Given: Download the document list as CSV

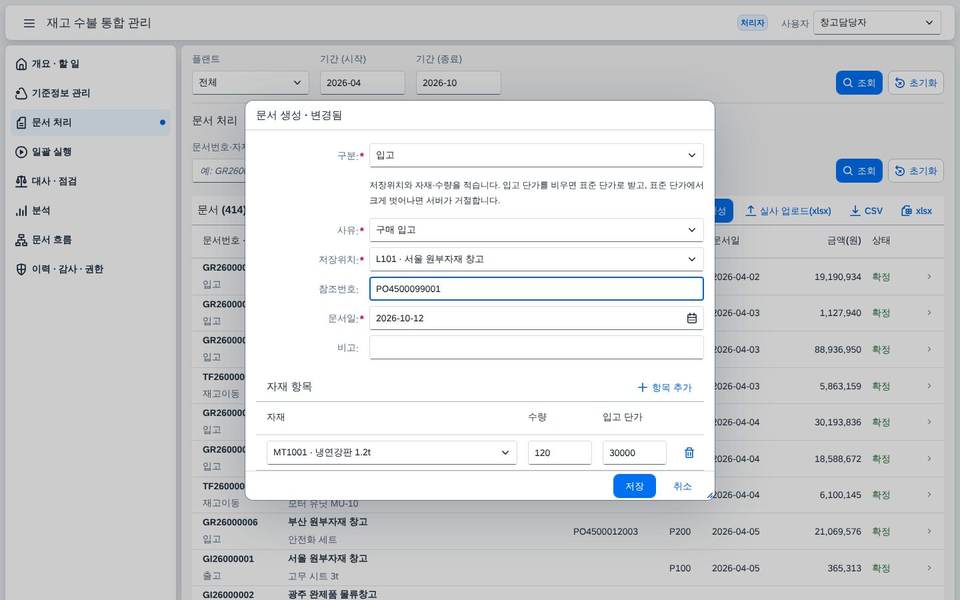Looking at the screenshot, I should [866, 211].
